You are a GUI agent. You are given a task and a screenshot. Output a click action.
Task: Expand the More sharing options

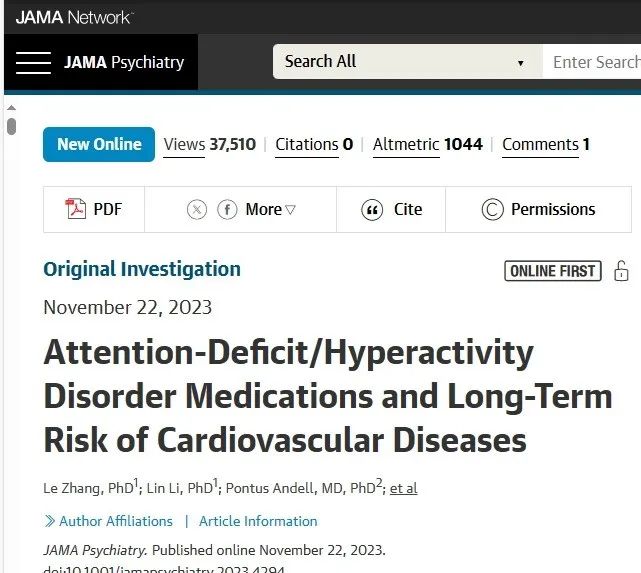270,210
